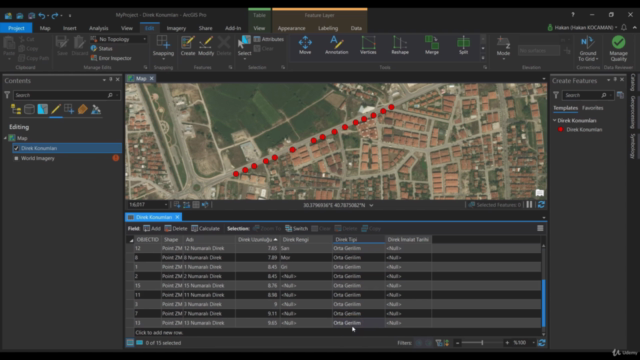This screenshot has height=360, width=640.
Task: Toggle Direk Konumları layer editing checkbox
Action: point(16,148)
